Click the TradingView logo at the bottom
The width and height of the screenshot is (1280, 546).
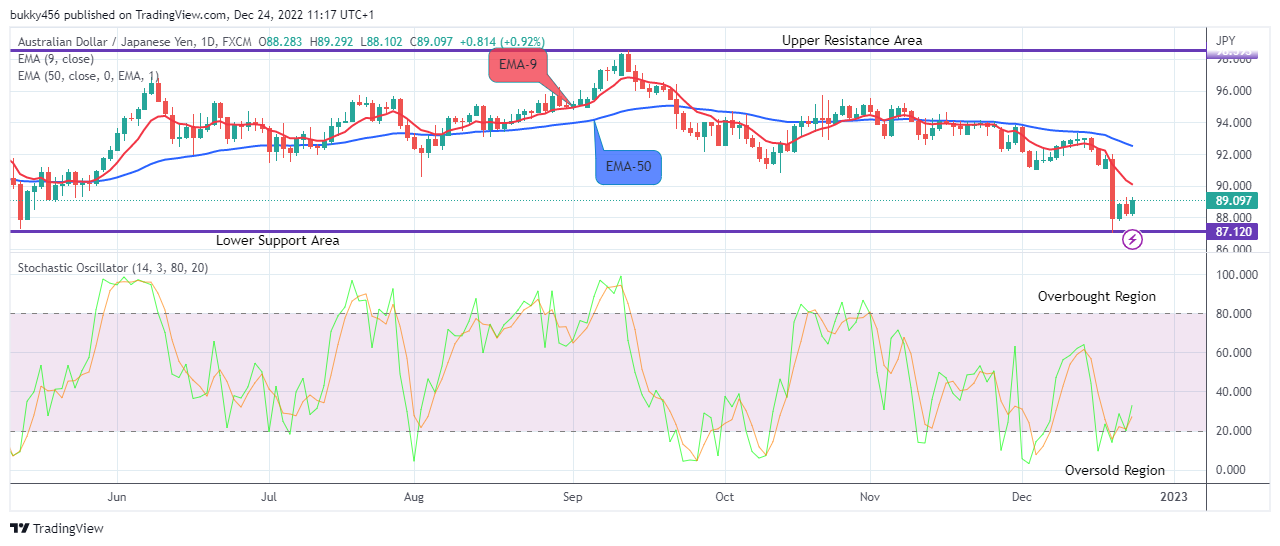click(57, 528)
